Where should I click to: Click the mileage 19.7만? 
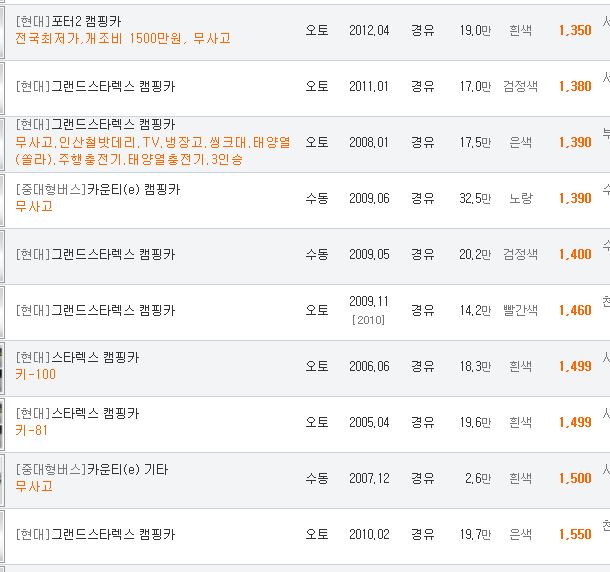(x=475, y=534)
